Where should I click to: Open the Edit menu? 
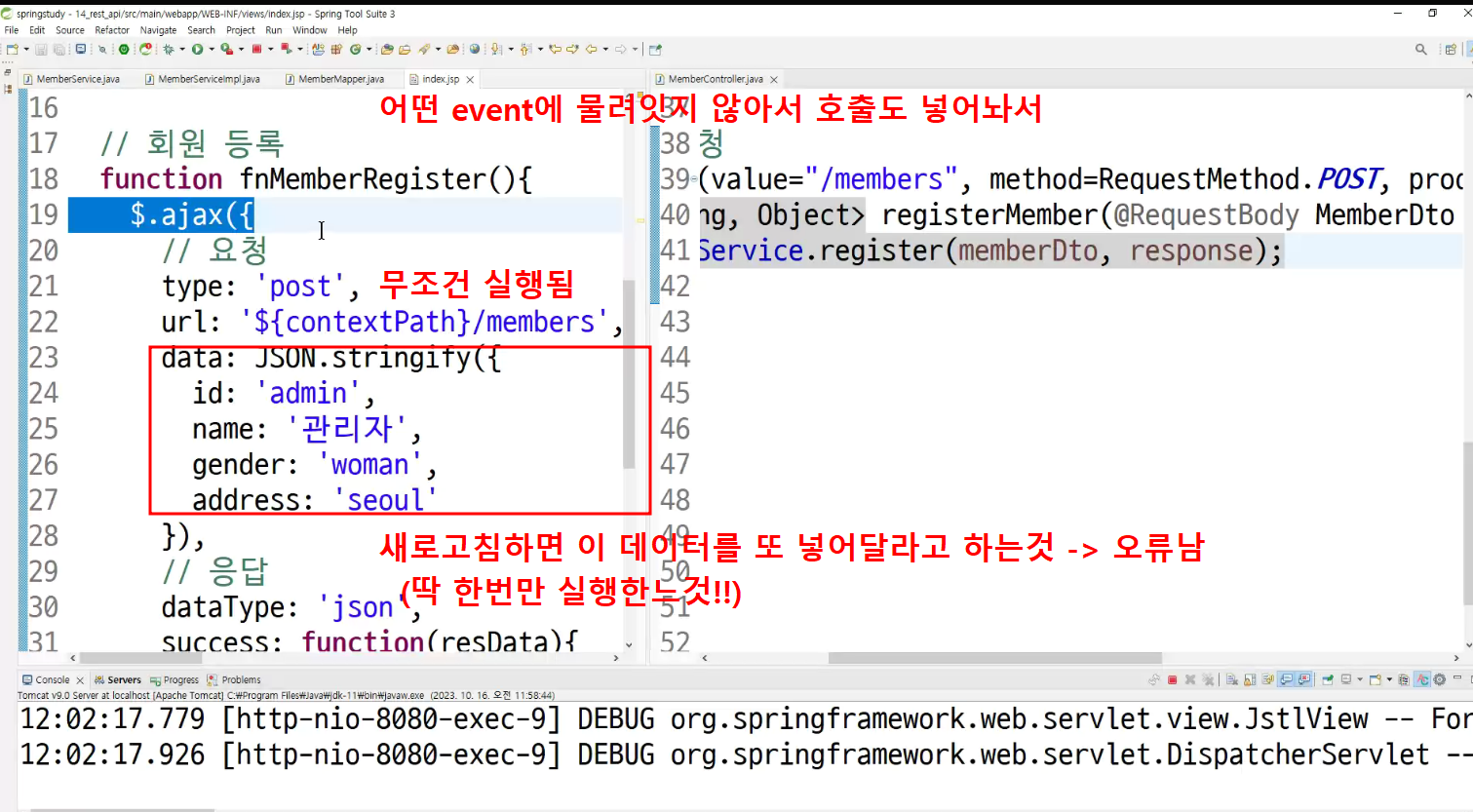pos(37,30)
